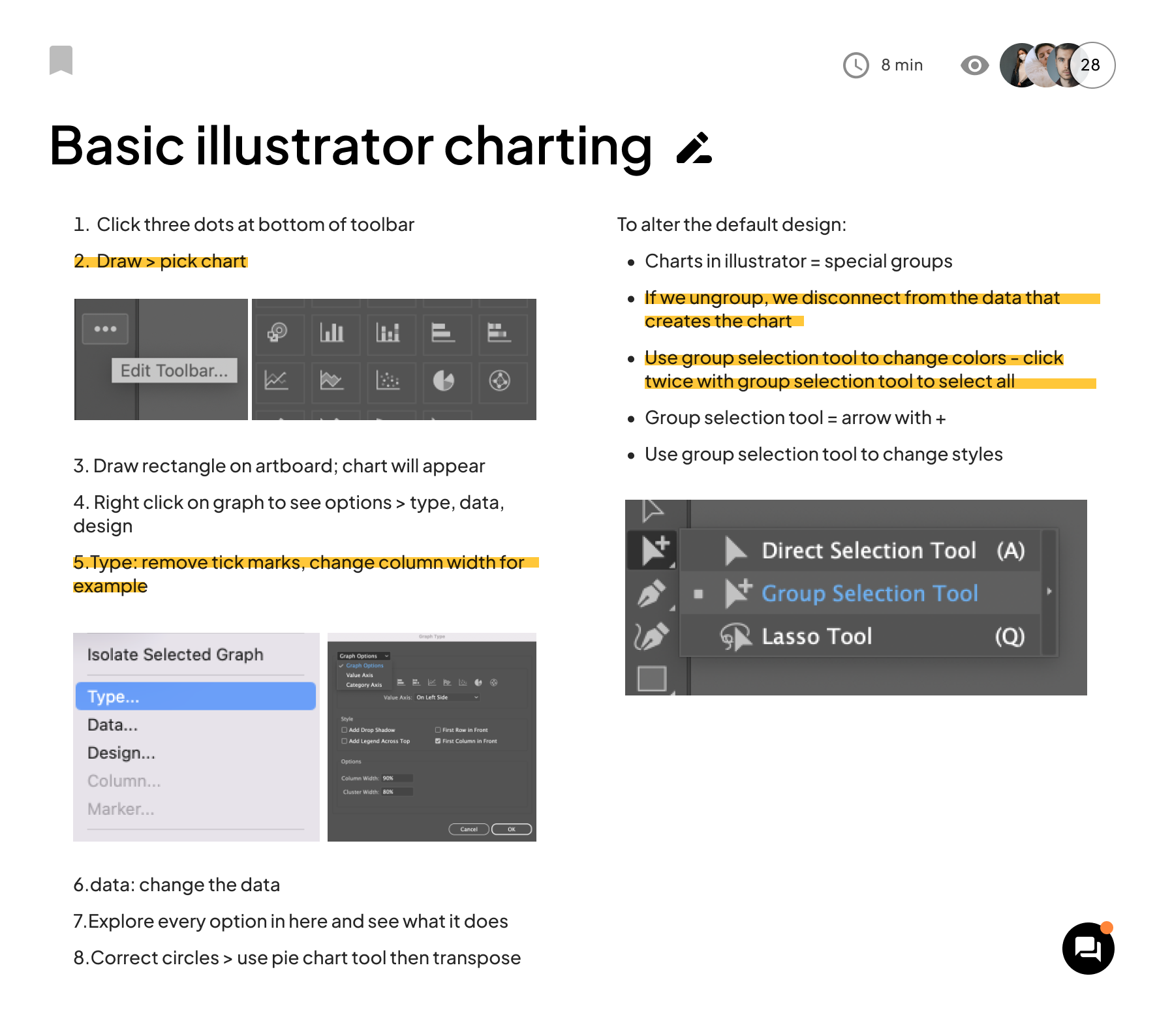1172x1036 pixels.
Task: Choose Isolate Selected Graph in context menu
Action: coord(175,654)
